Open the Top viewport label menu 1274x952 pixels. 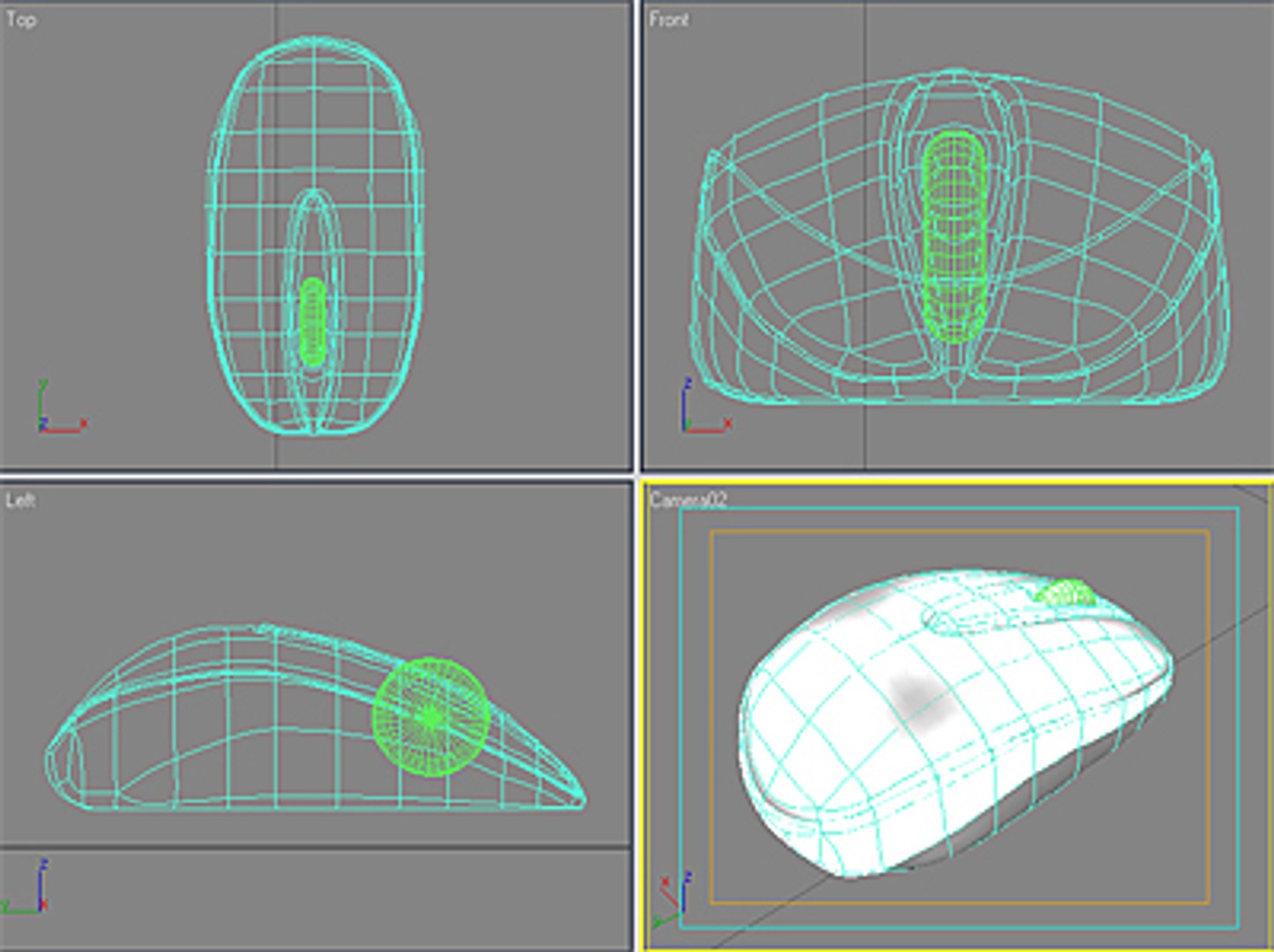tap(21, 19)
